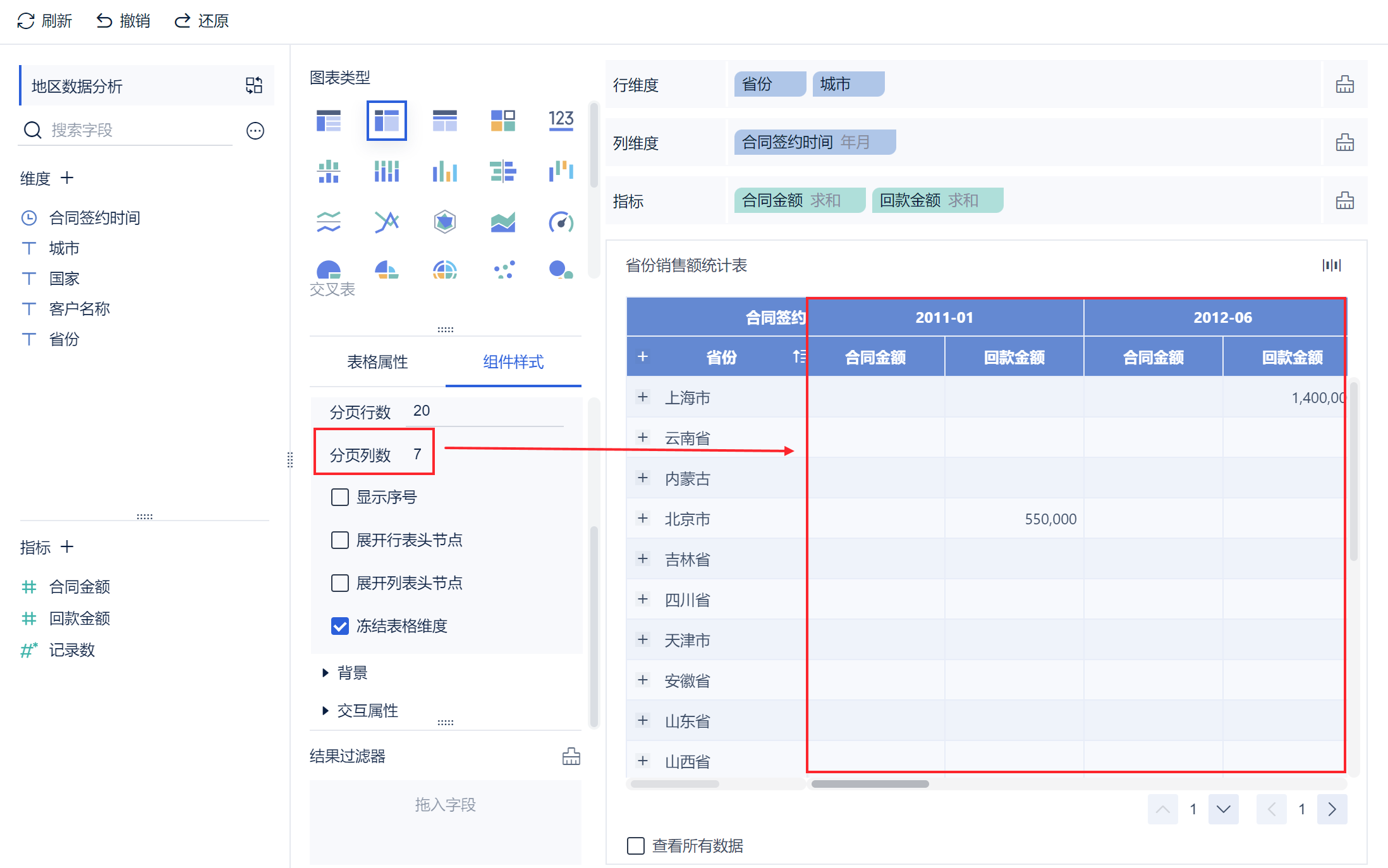Choose the waterfall chart icon
Screen dimensions: 1388x868
point(561,171)
